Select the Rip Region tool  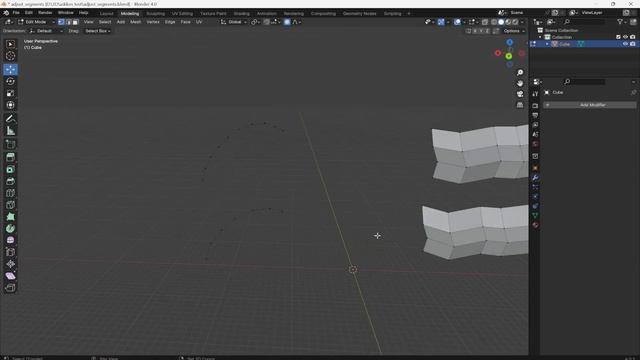11,287
